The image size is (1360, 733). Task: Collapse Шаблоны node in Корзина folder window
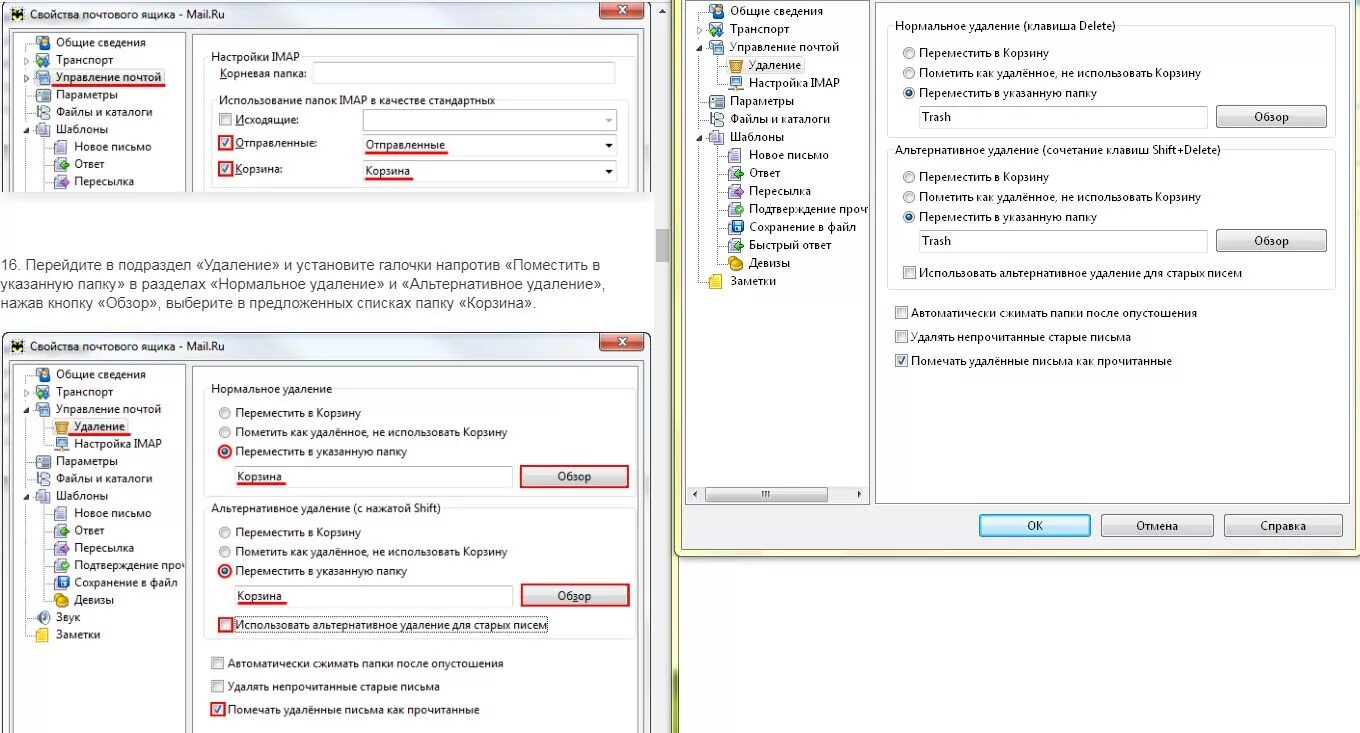[x=27, y=496]
